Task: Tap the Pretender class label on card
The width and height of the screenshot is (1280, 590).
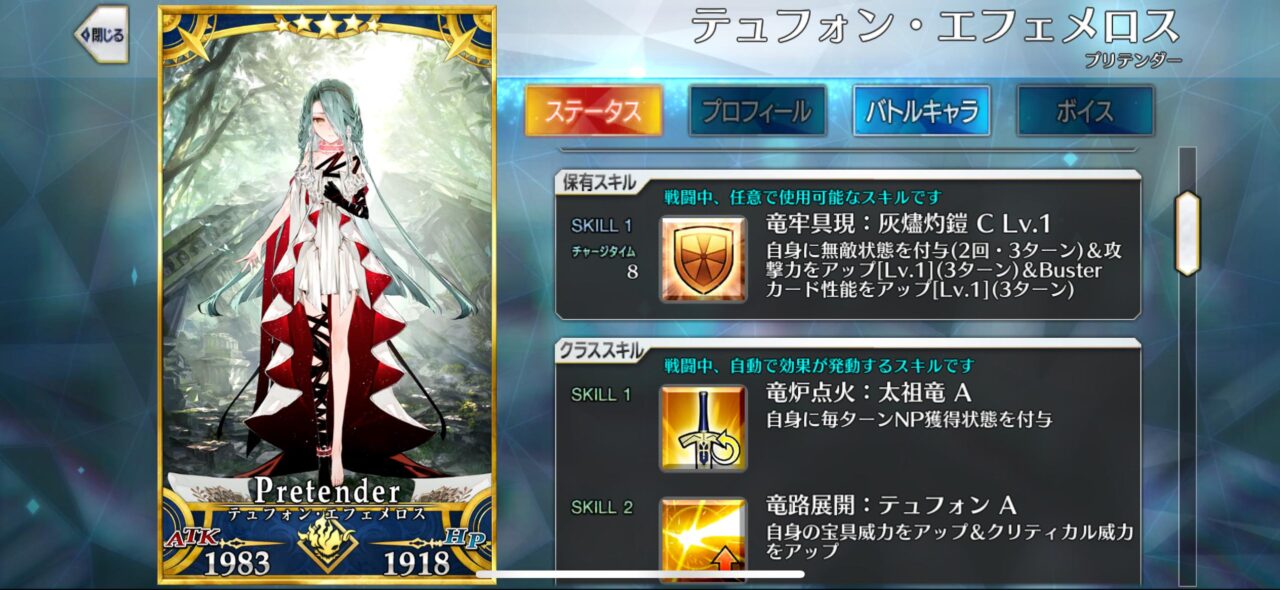Action: [326, 491]
